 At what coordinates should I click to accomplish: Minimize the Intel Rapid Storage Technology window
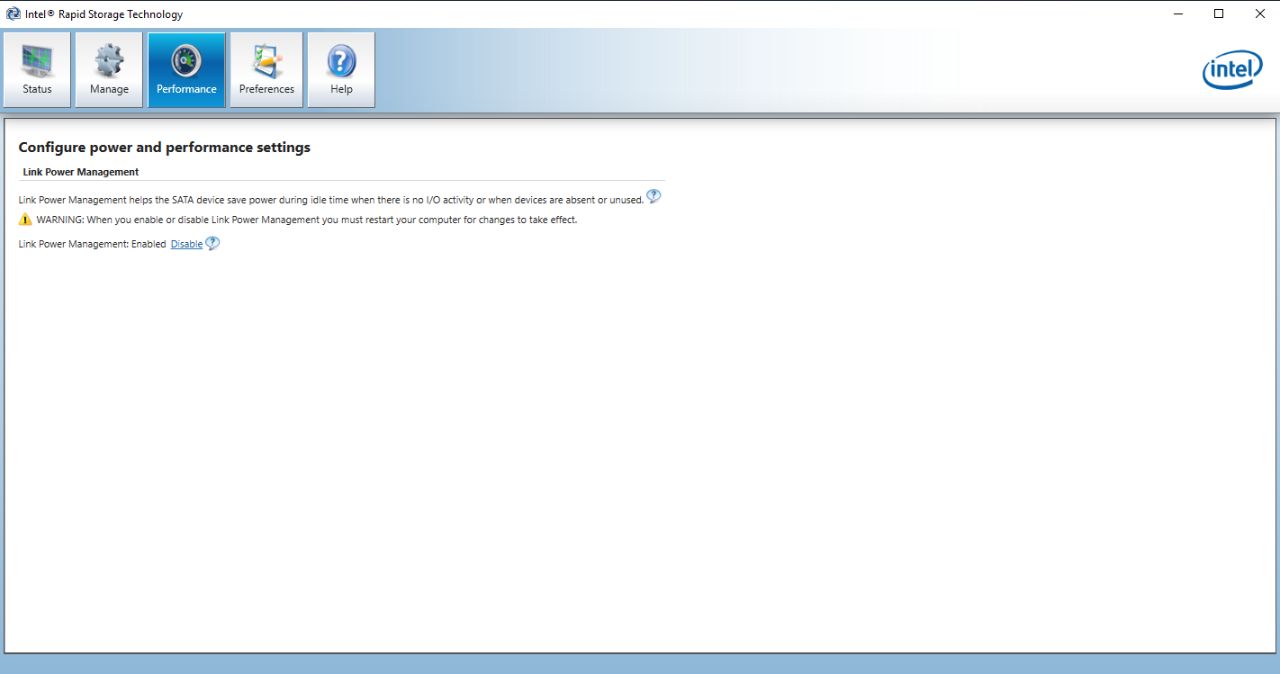(x=1177, y=14)
